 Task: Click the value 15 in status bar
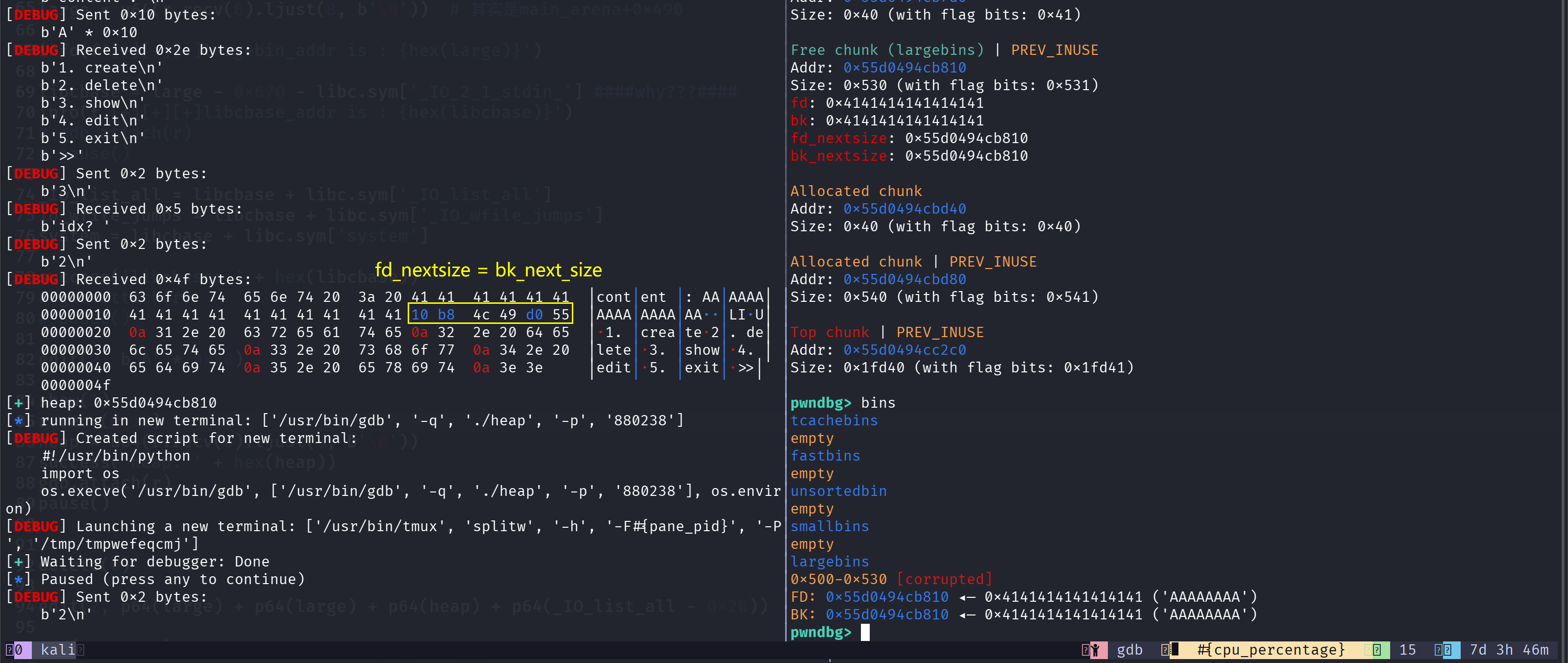click(x=1407, y=650)
